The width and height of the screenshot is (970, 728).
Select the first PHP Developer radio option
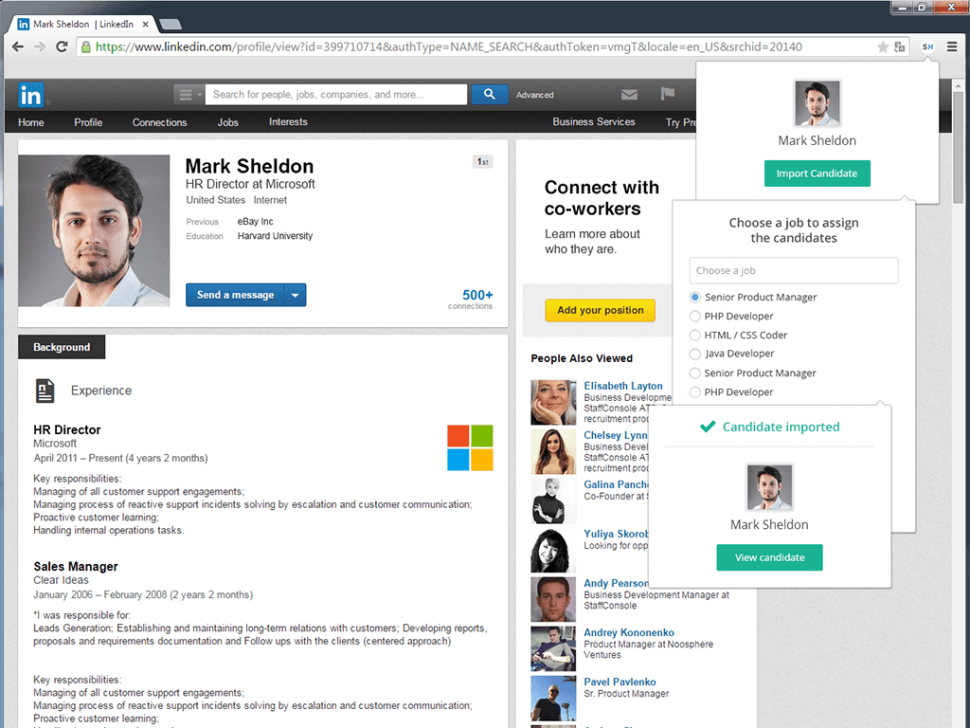click(695, 317)
